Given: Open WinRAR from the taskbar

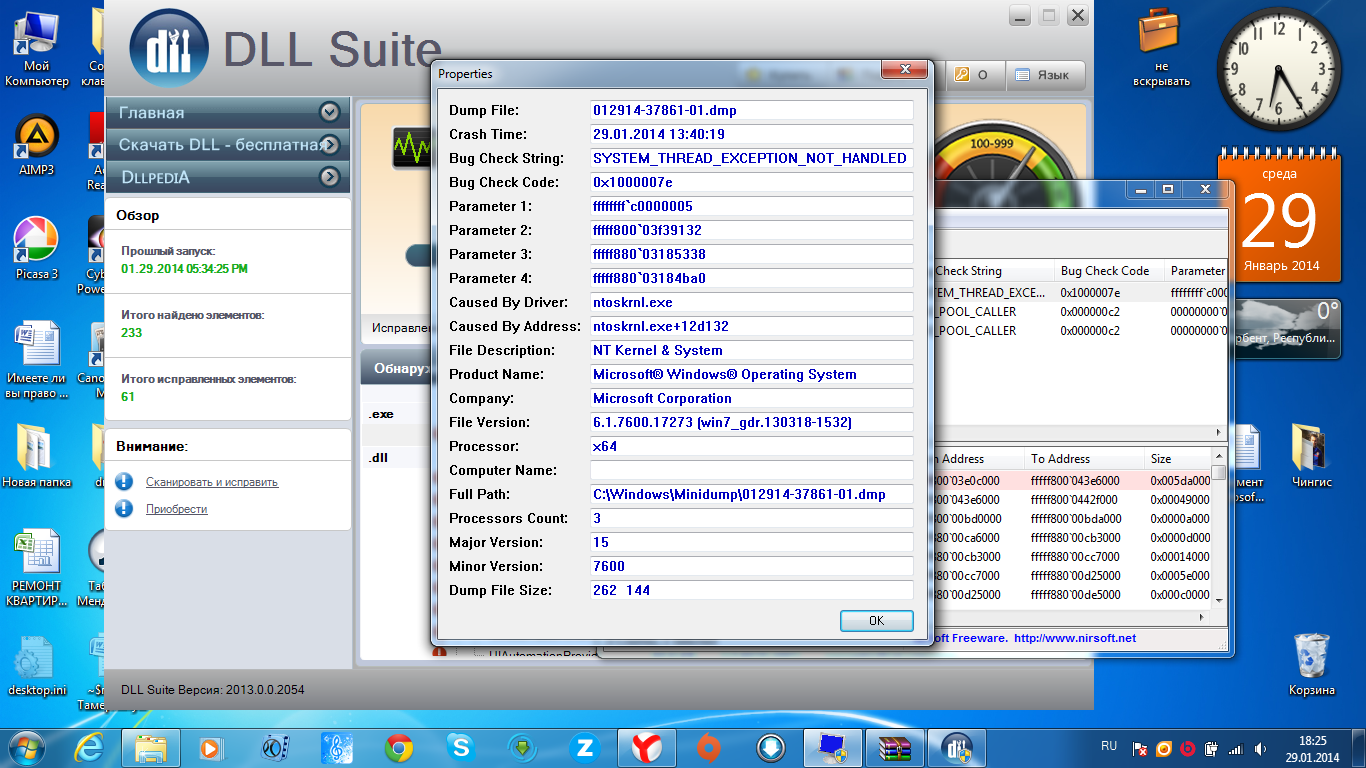Looking at the screenshot, I should [895, 747].
